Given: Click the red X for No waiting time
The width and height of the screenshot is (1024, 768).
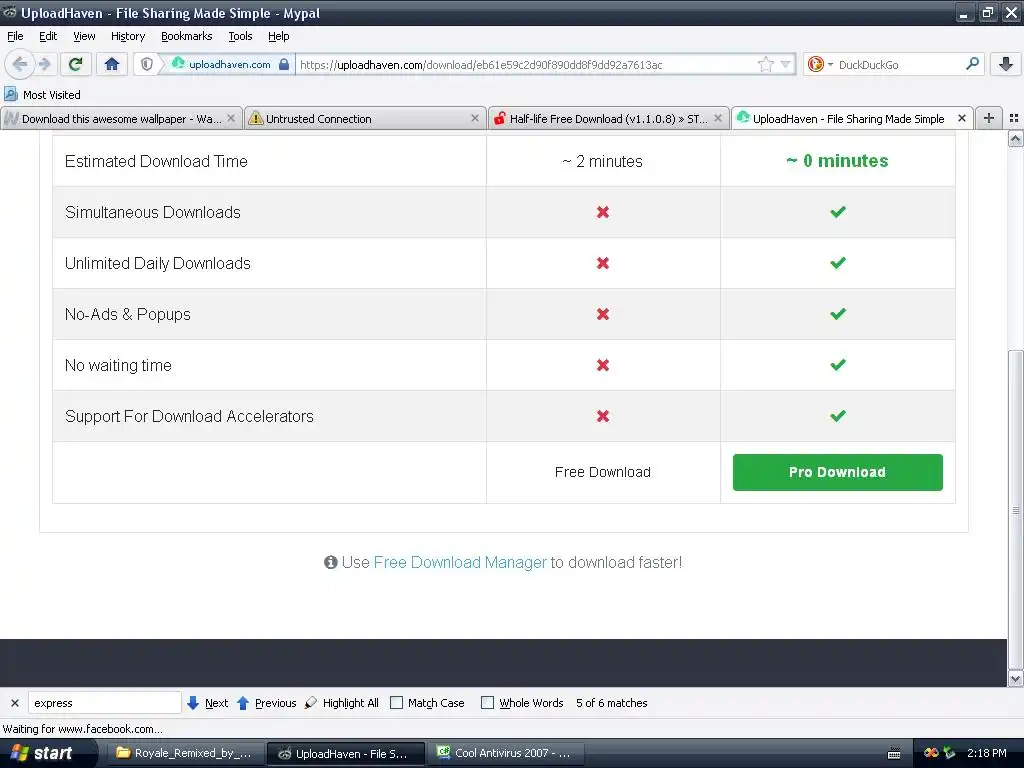Looking at the screenshot, I should point(603,365).
